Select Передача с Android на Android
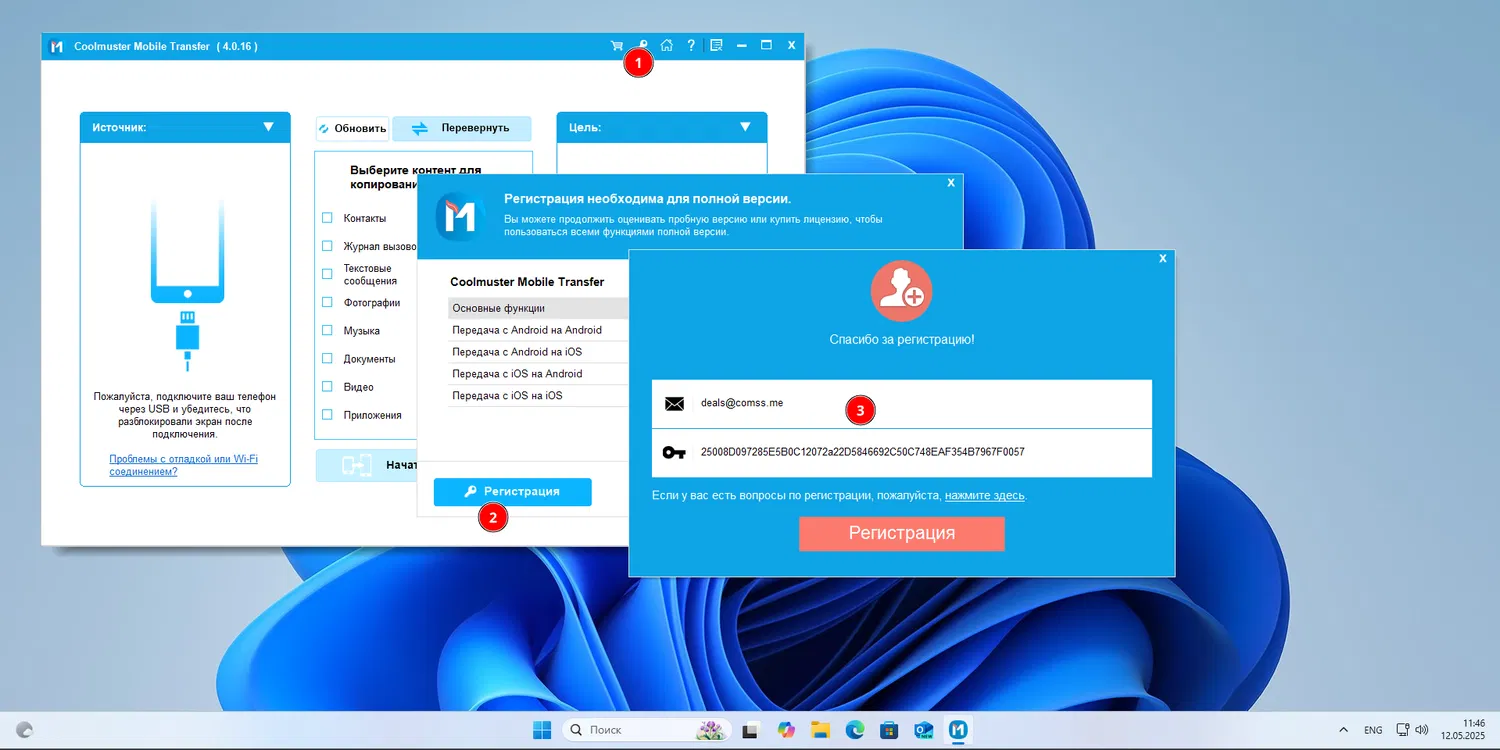 point(538,330)
